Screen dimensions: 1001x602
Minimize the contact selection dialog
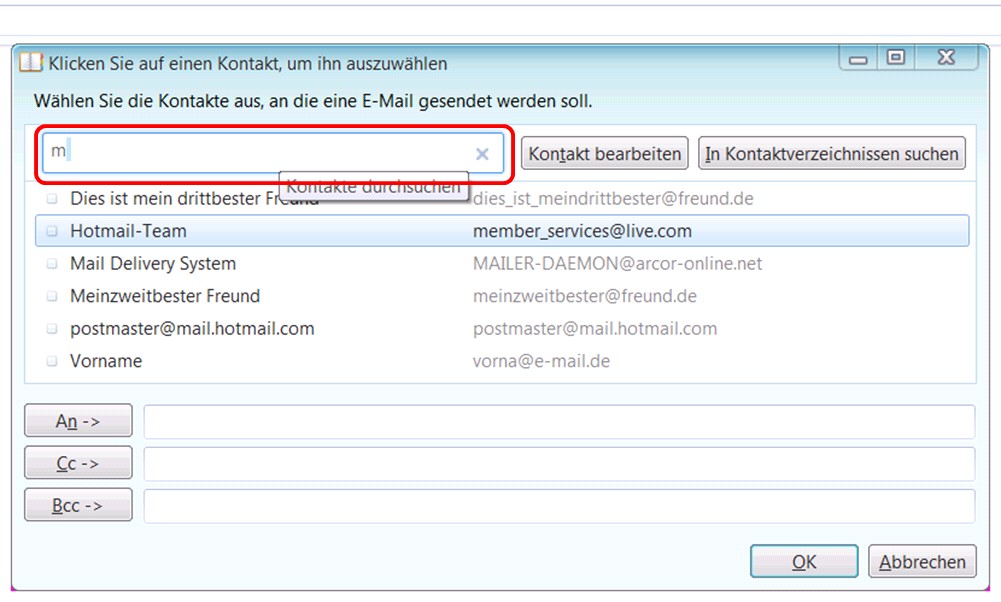858,58
